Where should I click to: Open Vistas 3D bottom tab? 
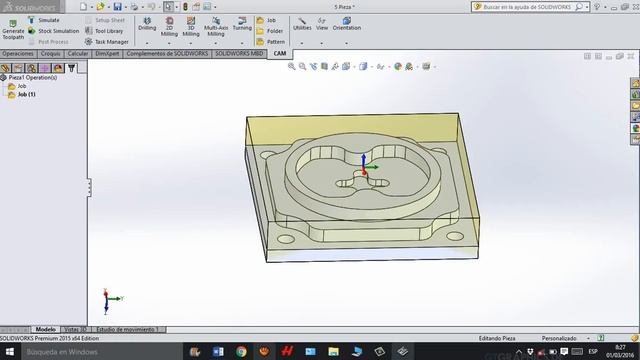click(76, 329)
